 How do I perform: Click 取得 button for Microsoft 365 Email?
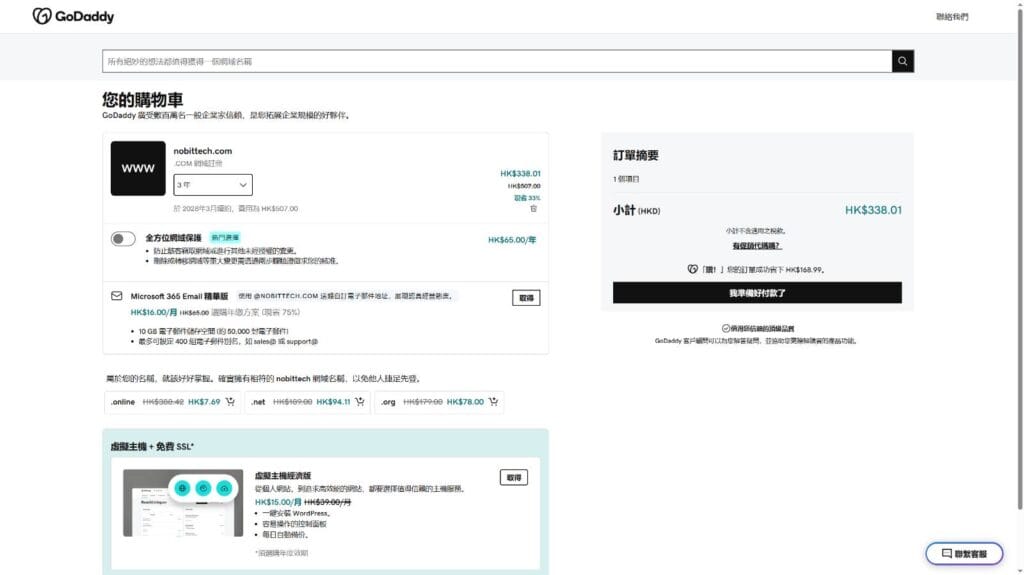pyautogui.click(x=526, y=298)
